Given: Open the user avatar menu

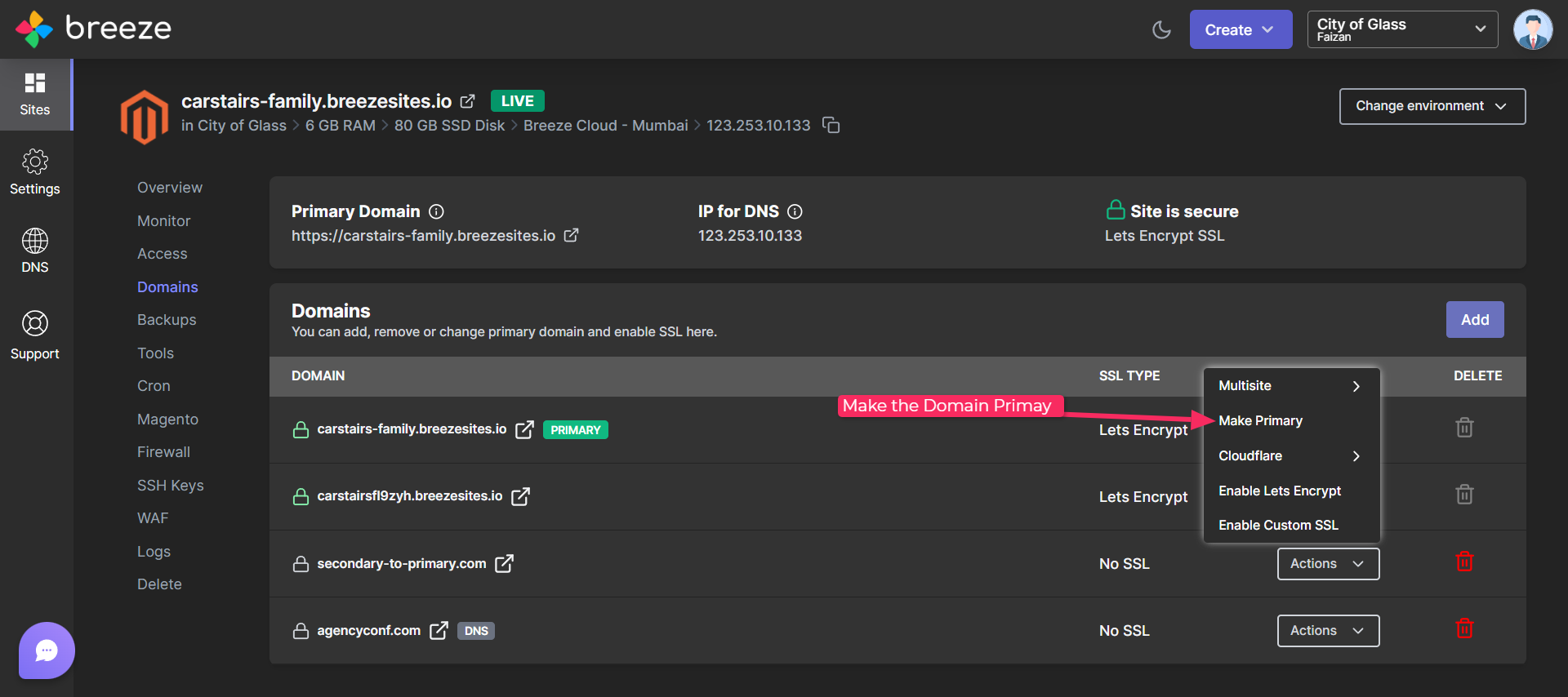Looking at the screenshot, I should pyautogui.click(x=1533, y=30).
